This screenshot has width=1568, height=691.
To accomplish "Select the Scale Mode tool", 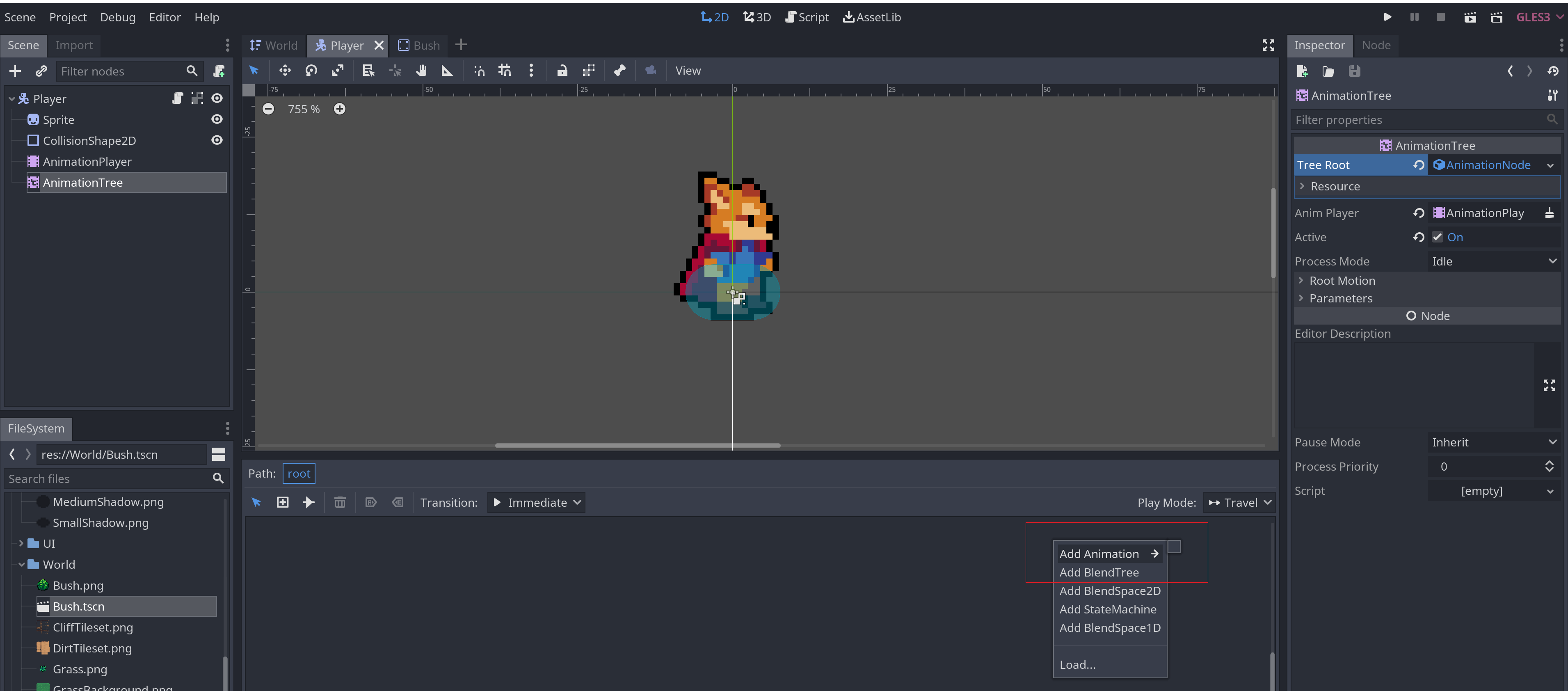I will [336, 71].
